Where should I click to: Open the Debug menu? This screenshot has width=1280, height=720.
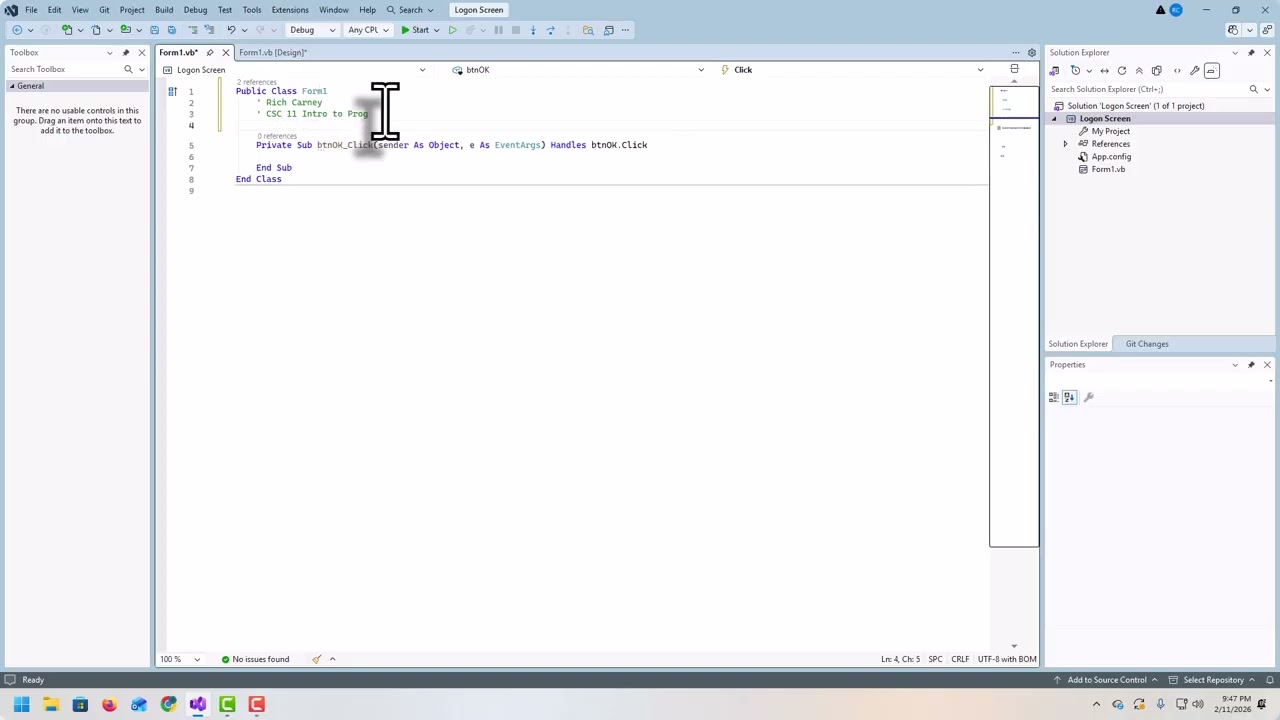(195, 10)
